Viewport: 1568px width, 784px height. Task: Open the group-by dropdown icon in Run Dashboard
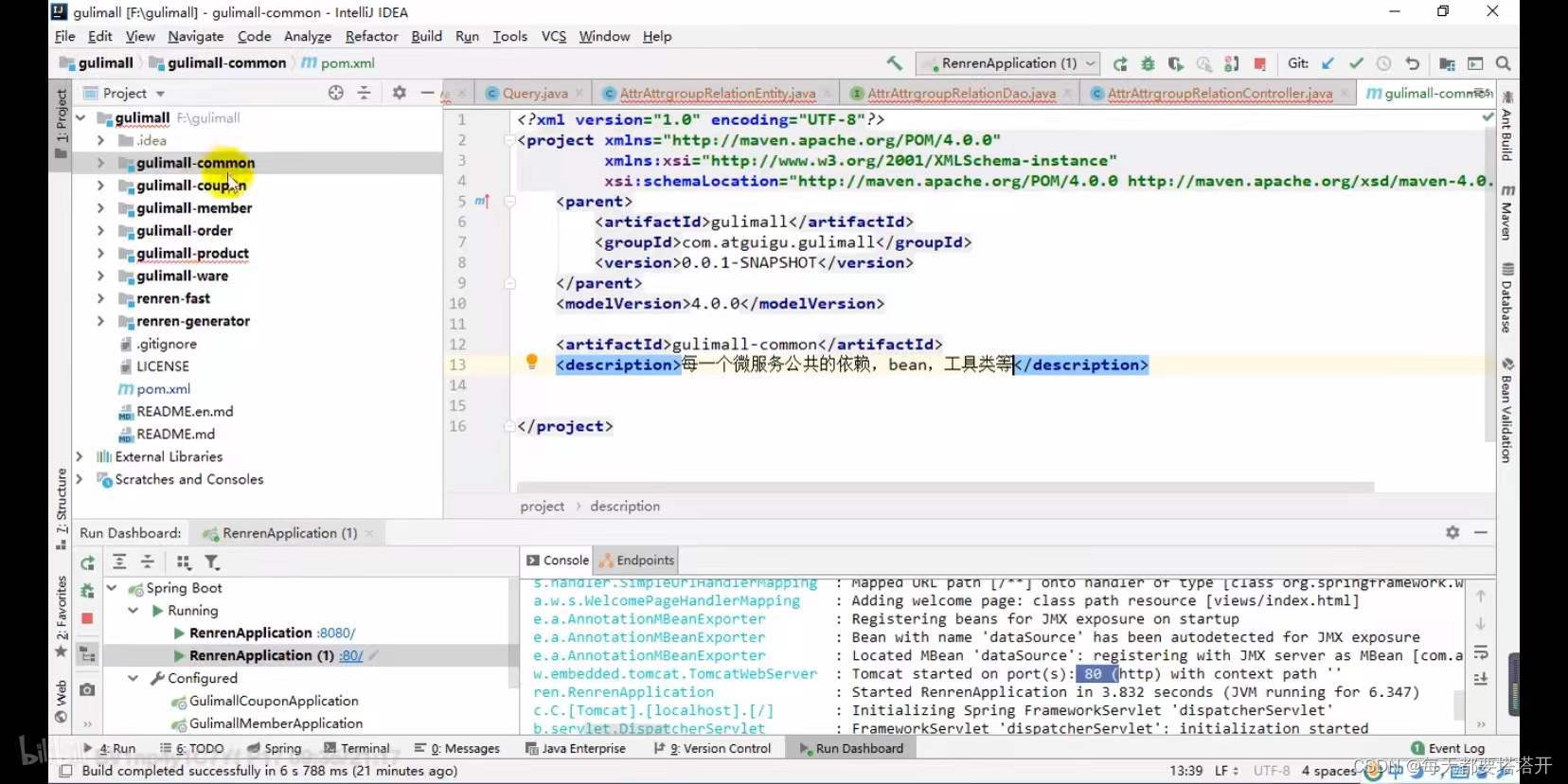[x=184, y=562]
